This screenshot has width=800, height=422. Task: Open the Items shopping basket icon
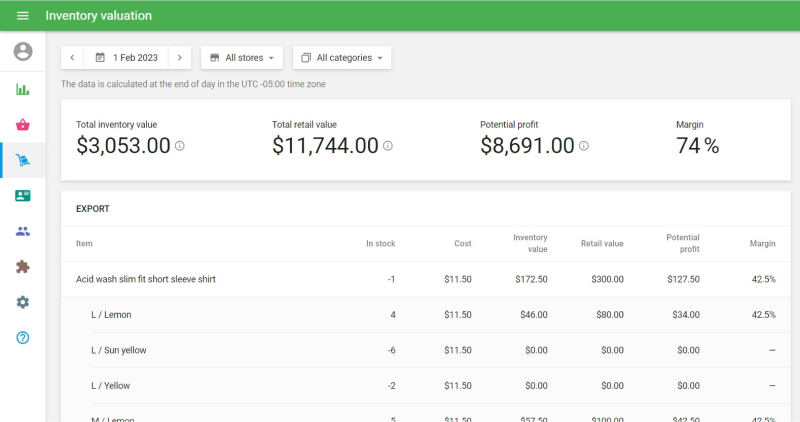[x=23, y=125]
